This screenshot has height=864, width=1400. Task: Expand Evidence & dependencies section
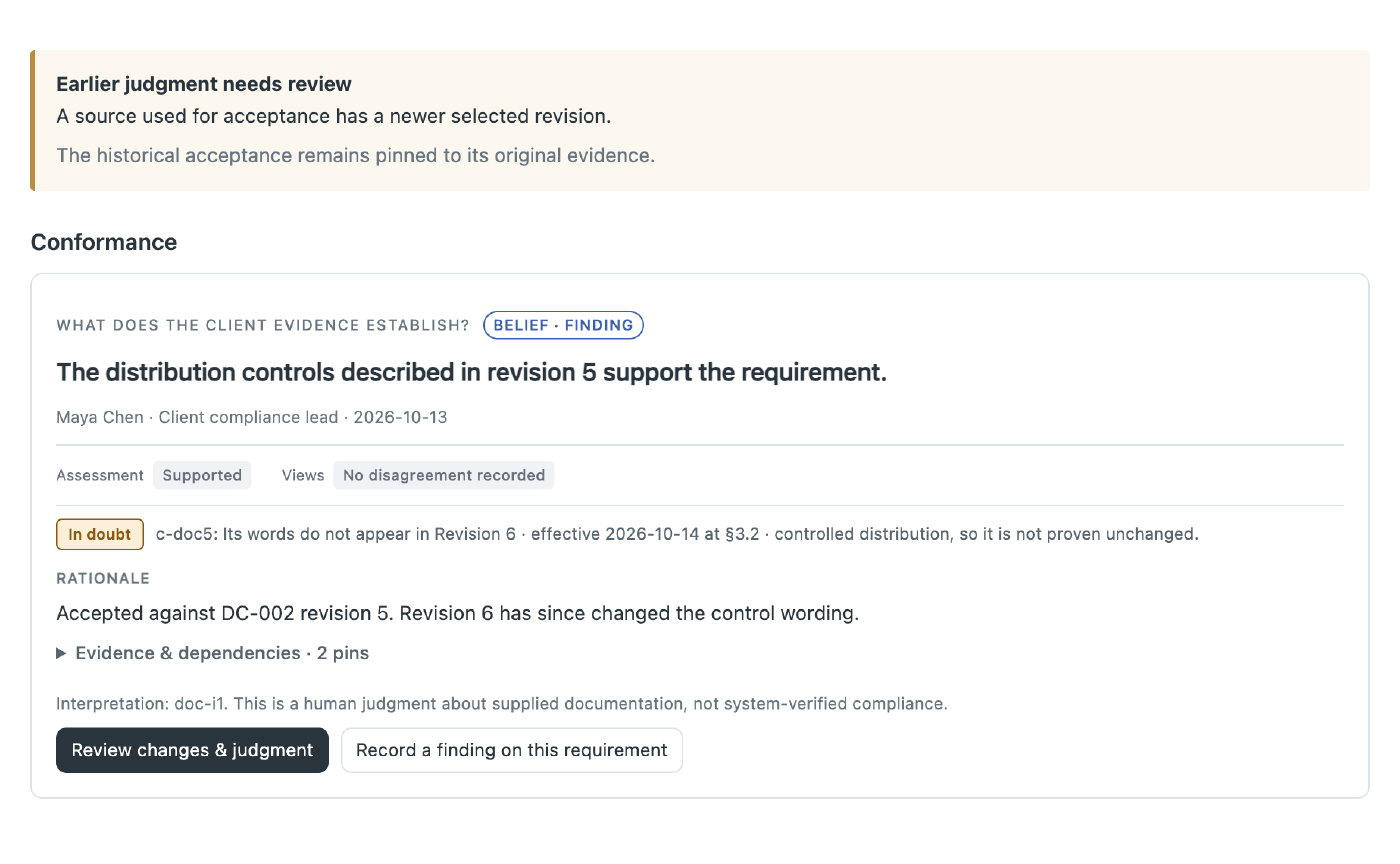(x=213, y=653)
